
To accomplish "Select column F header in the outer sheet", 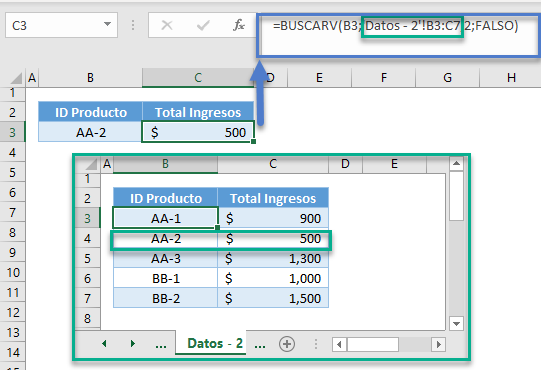I will tap(383, 78).
